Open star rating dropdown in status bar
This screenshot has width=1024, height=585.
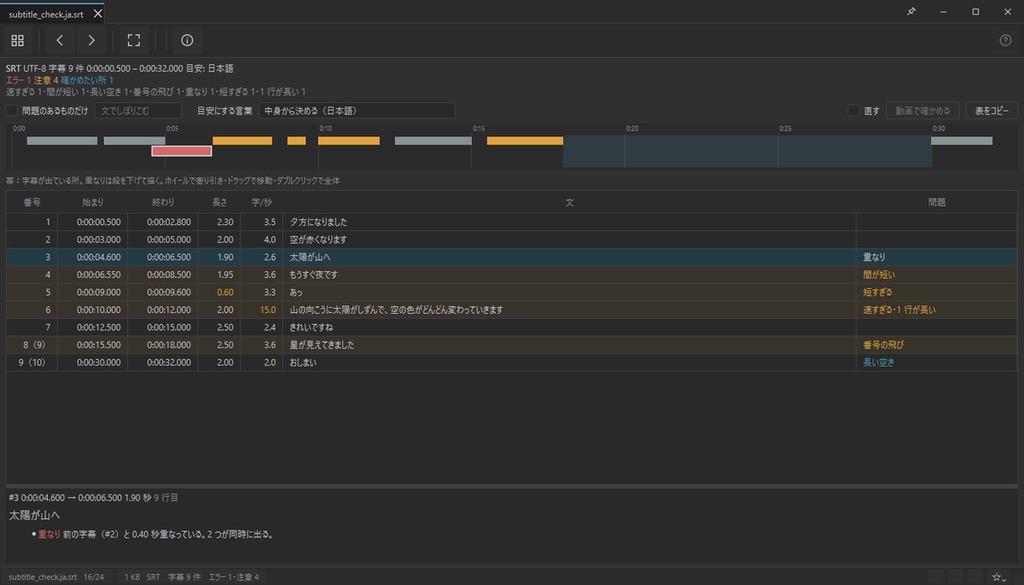coord(999,577)
